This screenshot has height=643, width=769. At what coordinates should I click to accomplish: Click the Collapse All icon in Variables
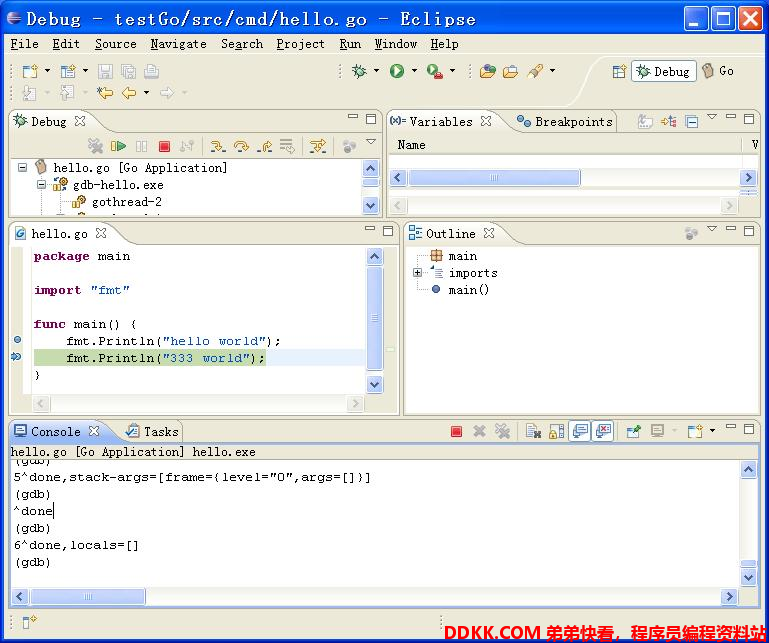(692, 121)
